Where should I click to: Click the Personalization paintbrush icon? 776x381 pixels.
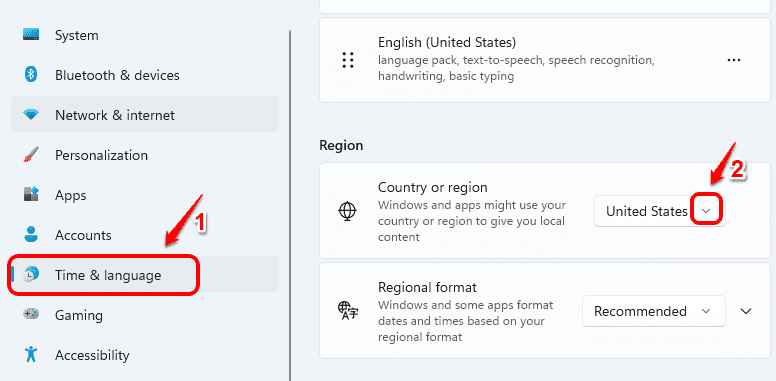(31, 155)
